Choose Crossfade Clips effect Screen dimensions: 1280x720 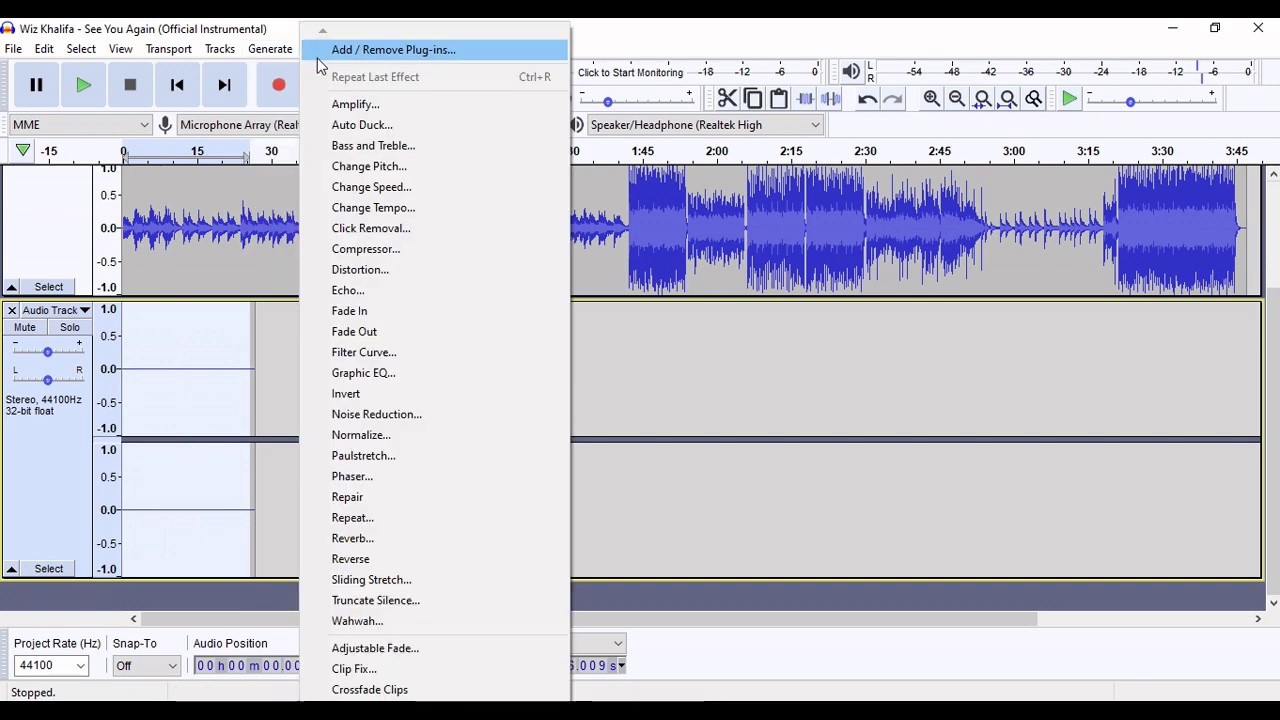tap(435, 690)
